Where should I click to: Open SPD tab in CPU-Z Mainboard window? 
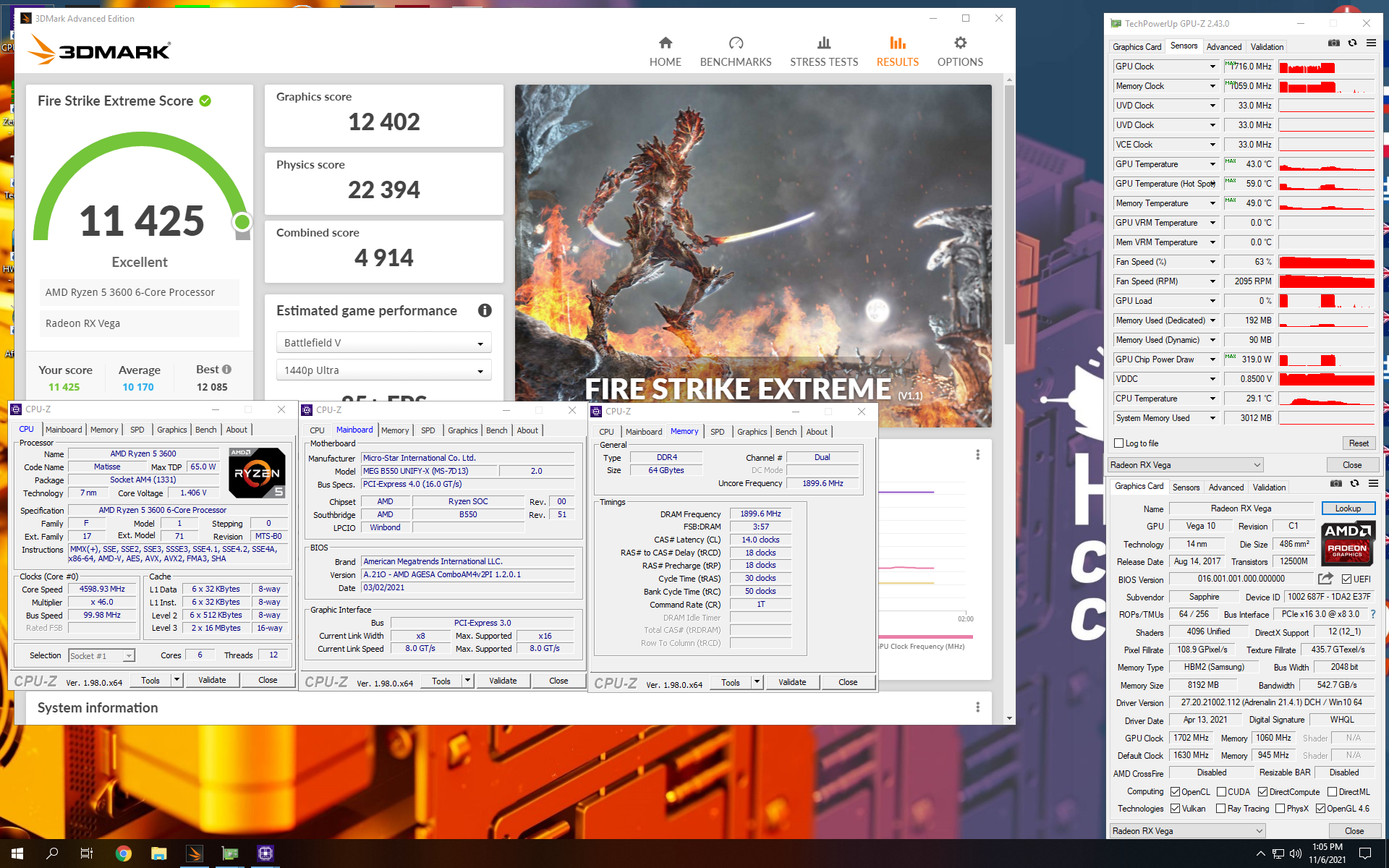(x=428, y=430)
